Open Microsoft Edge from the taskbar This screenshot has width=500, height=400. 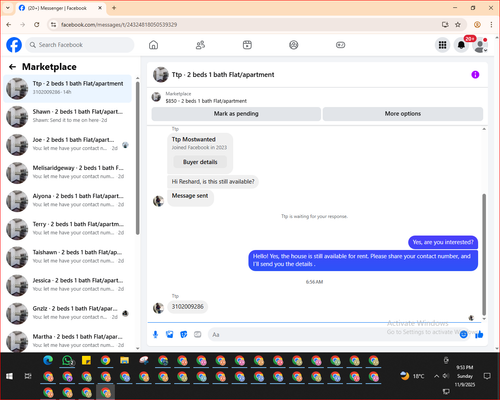point(48,360)
